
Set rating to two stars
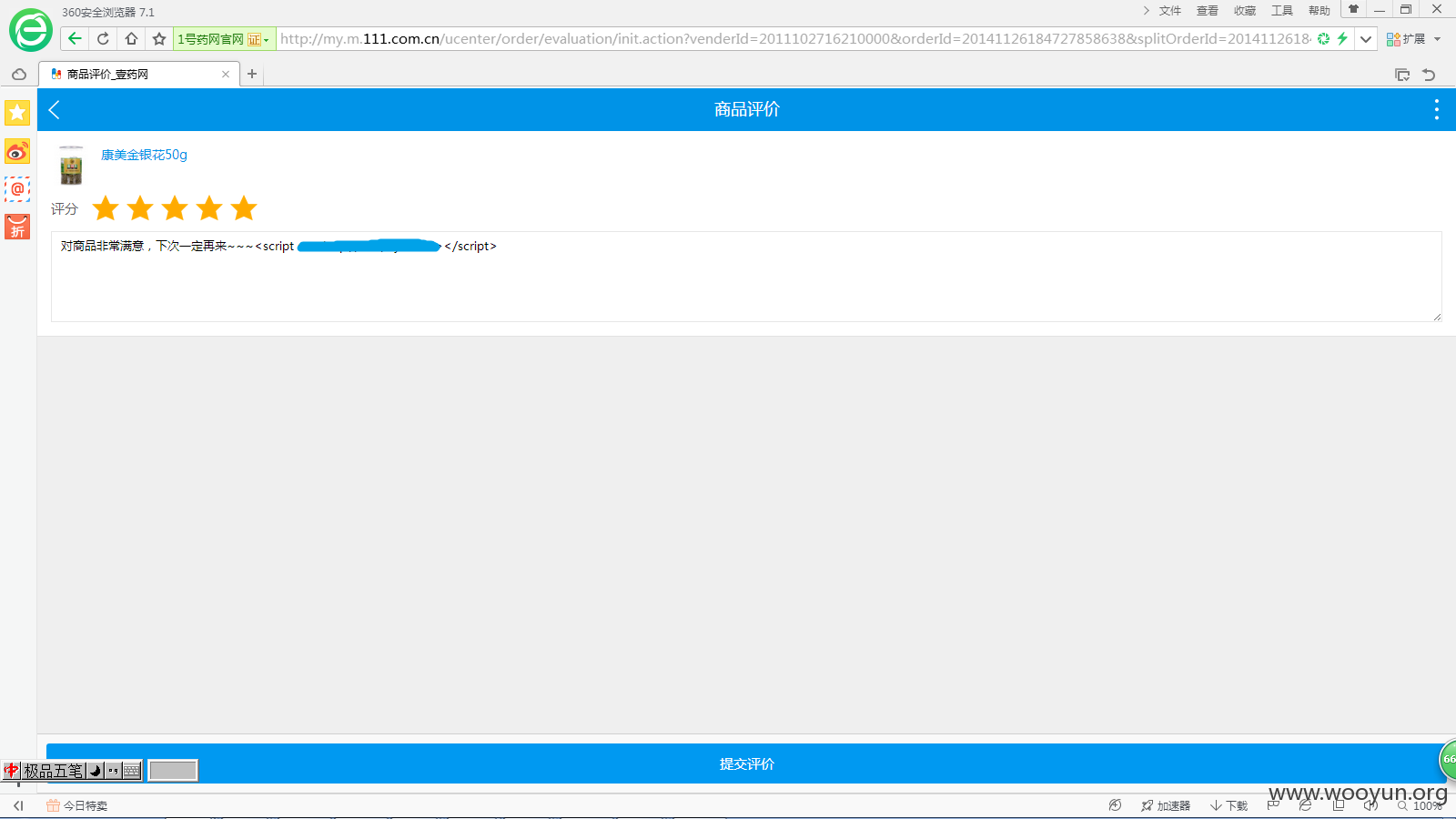[x=140, y=208]
